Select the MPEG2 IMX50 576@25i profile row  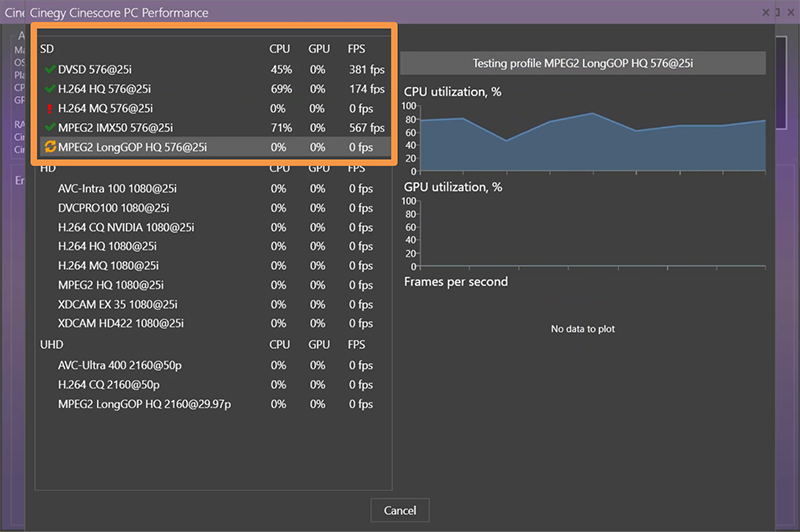[x=215, y=128]
